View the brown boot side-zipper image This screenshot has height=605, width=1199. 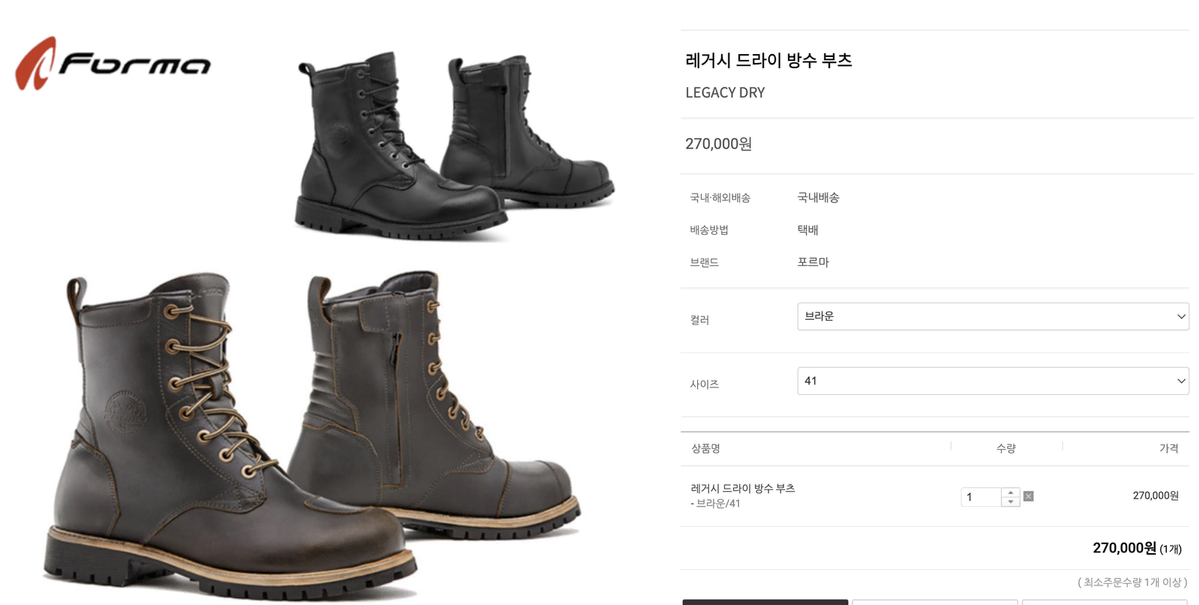click(433, 404)
